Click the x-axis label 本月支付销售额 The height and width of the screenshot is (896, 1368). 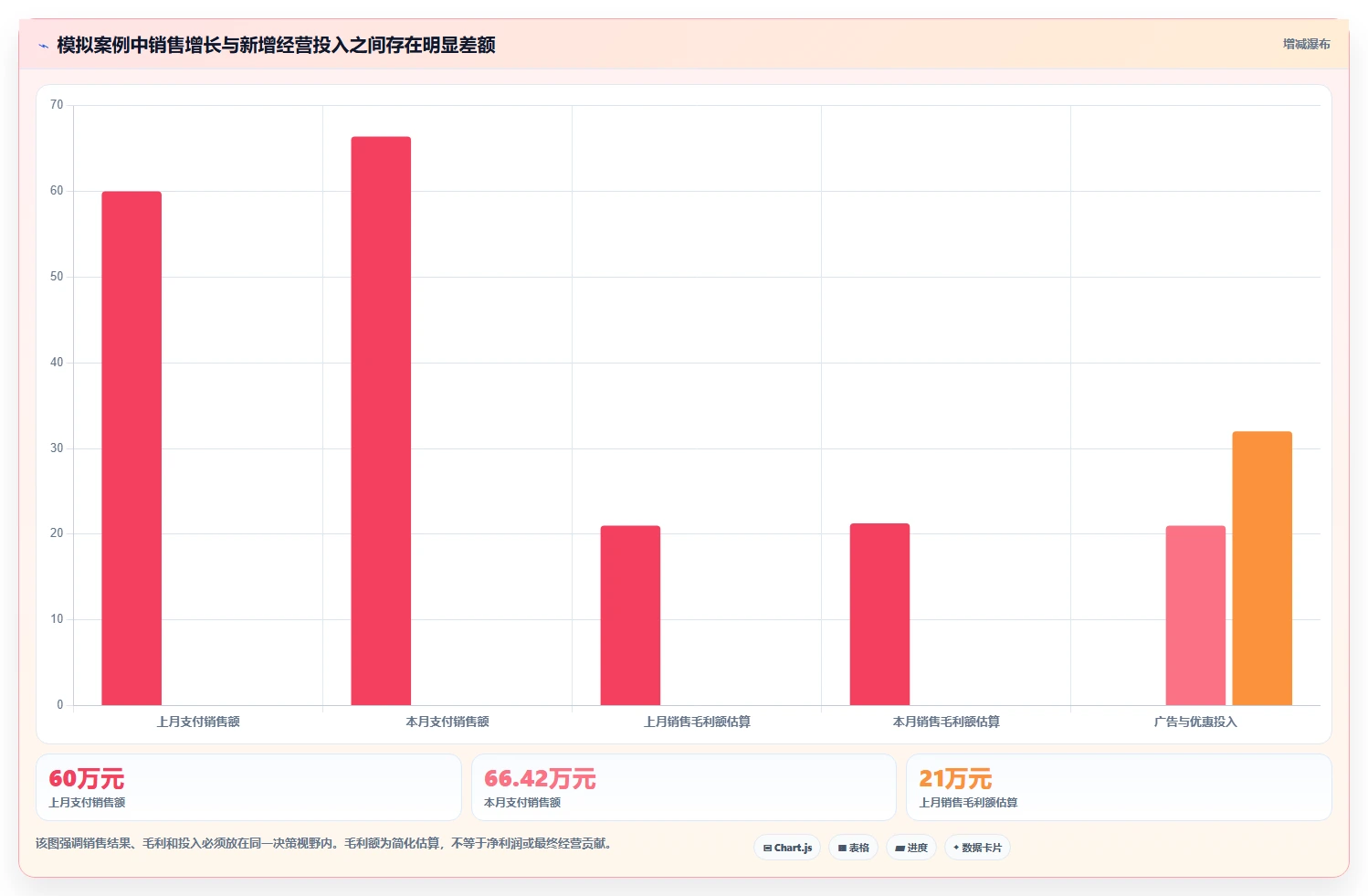pos(447,722)
